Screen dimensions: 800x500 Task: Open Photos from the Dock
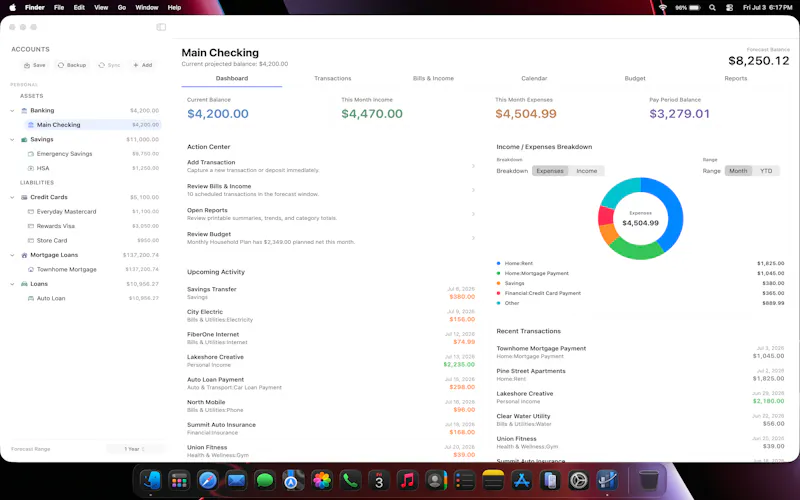point(322,480)
